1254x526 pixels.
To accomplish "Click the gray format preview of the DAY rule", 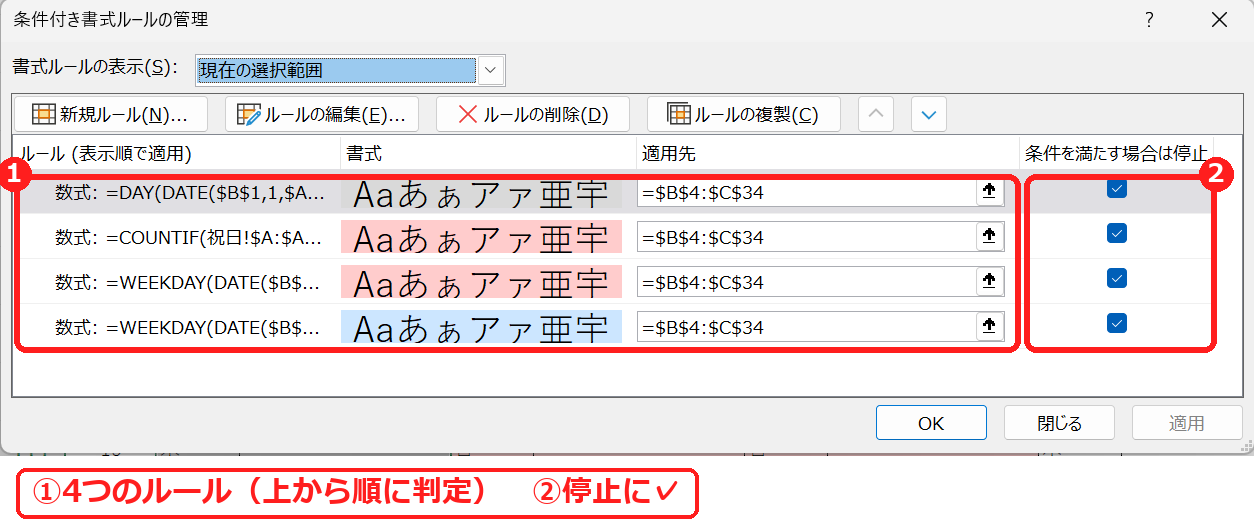I will click(x=481, y=193).
